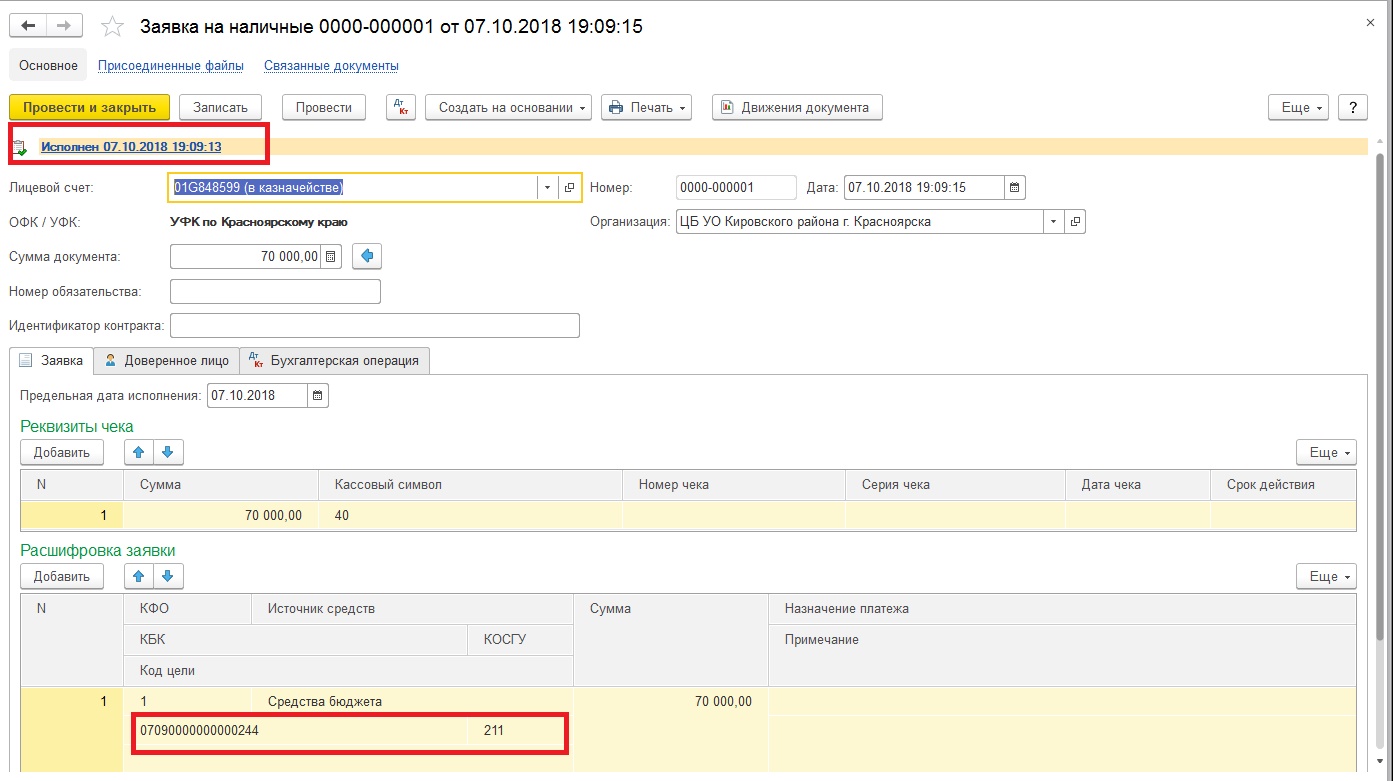Click the Исполнен status link
The width and height of the screenshot is (1393, 781).
point(131,147)
